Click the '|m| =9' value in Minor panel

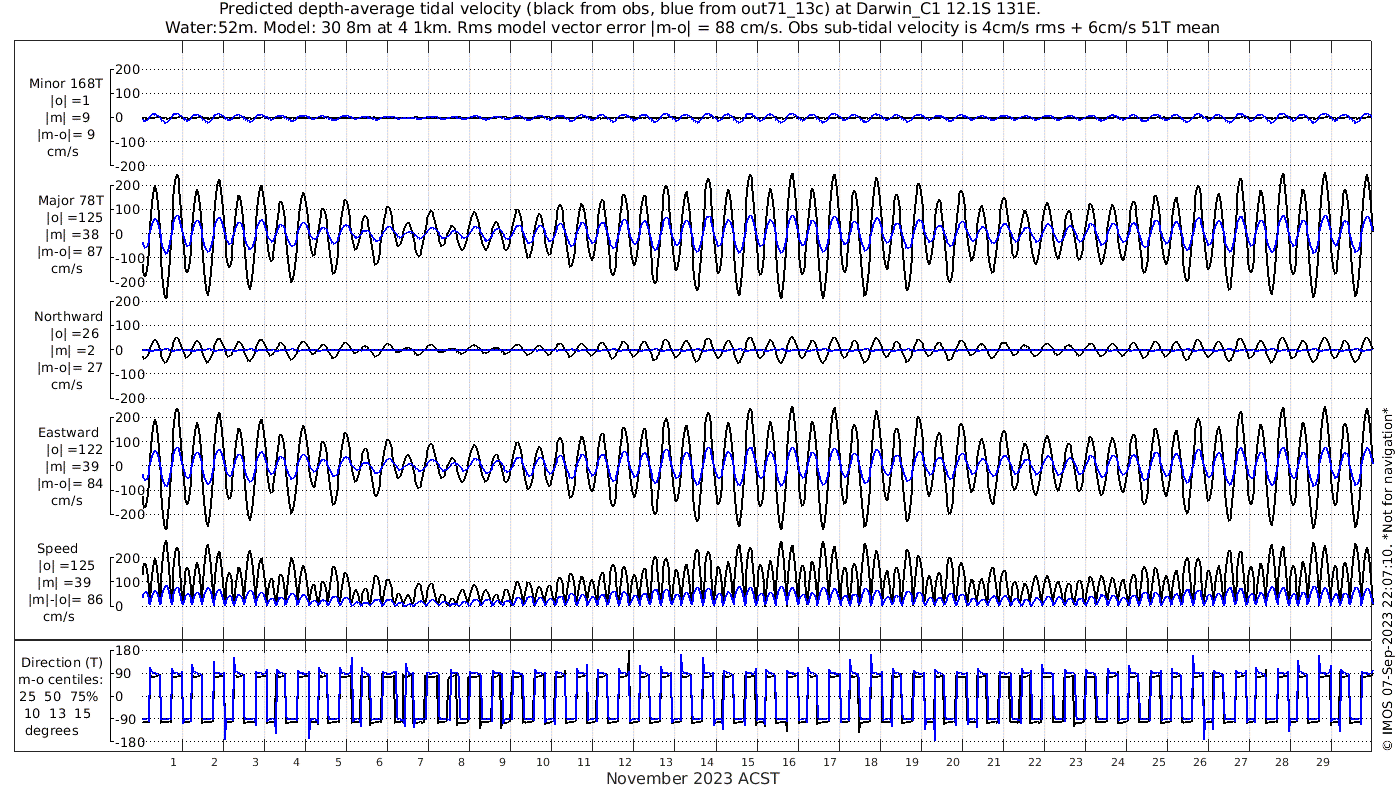[x=68, y=118]
